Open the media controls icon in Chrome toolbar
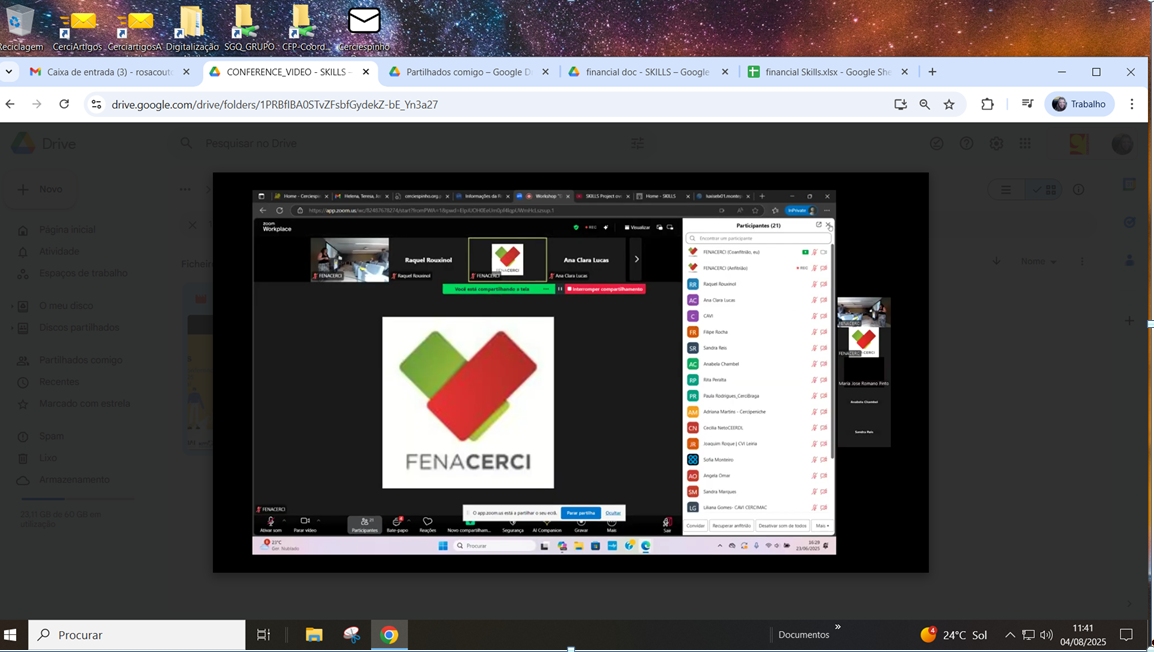The width and height of the screenshot is (1154, 652). (x=1027, y=104)
